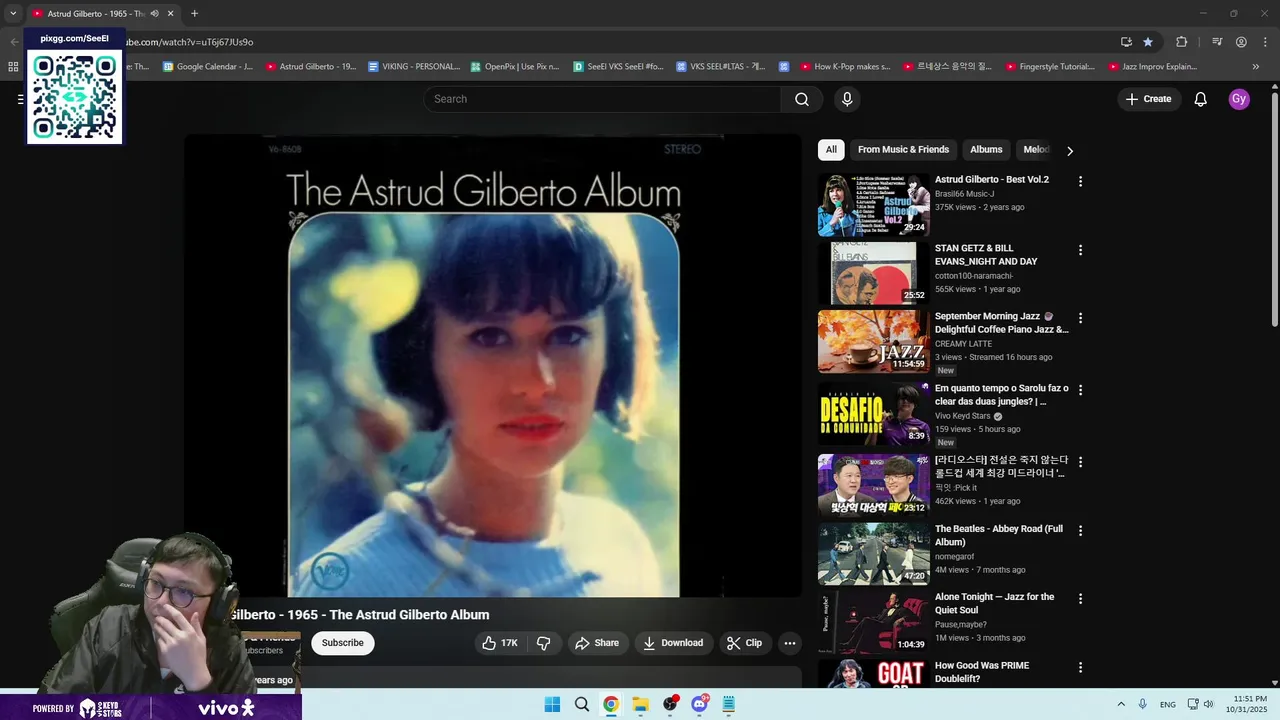Open options for The Beatles - Abbey Road
Viewport: 1280px width, 720px height.
1080,530
